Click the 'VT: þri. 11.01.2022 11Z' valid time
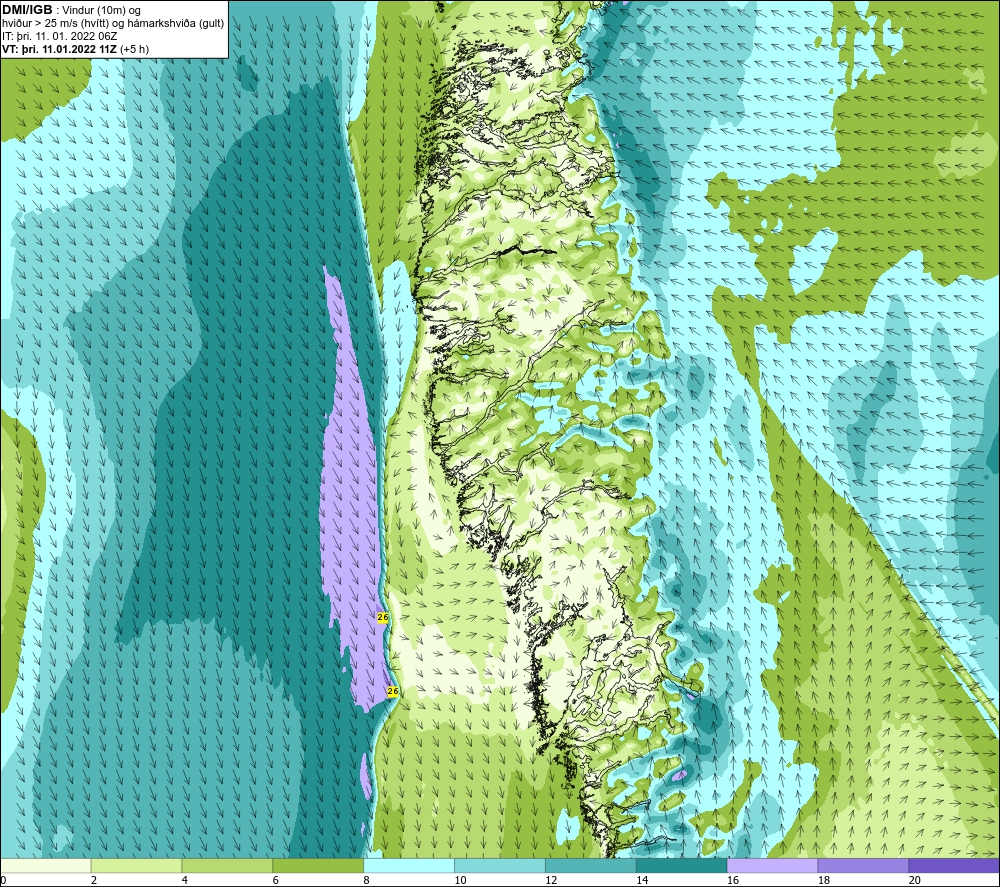Screen dimensions: 1000x887 [x=59, y=48]
